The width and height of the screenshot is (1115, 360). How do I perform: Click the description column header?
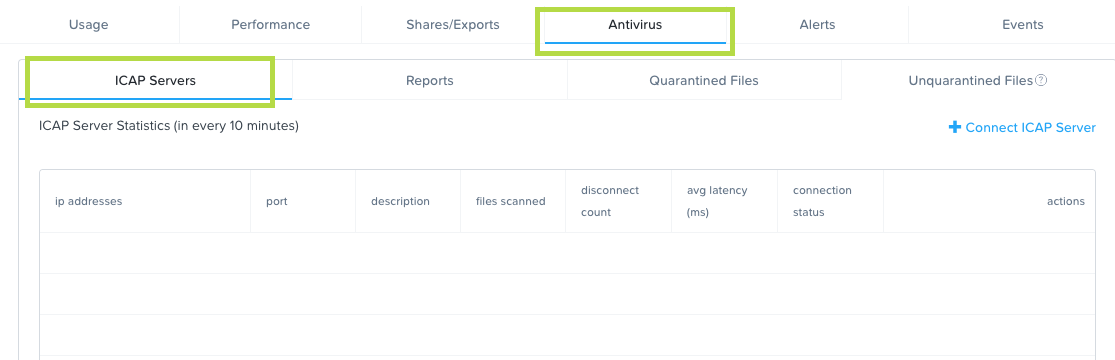400,201
